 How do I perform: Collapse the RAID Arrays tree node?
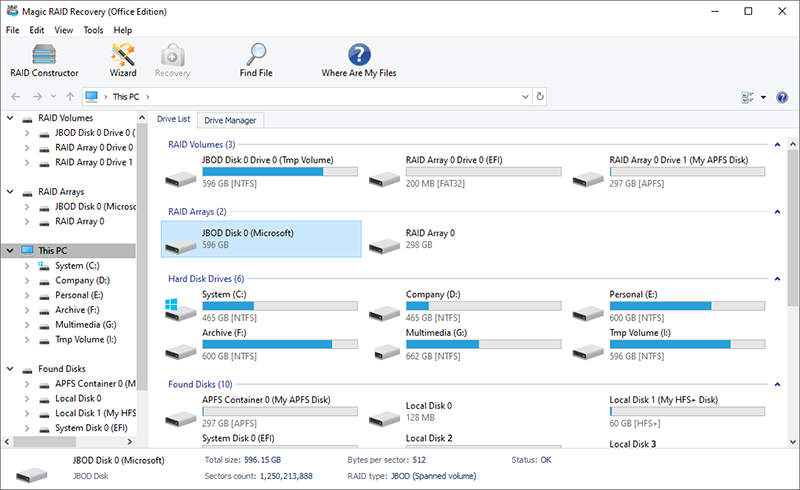(10, 191)
